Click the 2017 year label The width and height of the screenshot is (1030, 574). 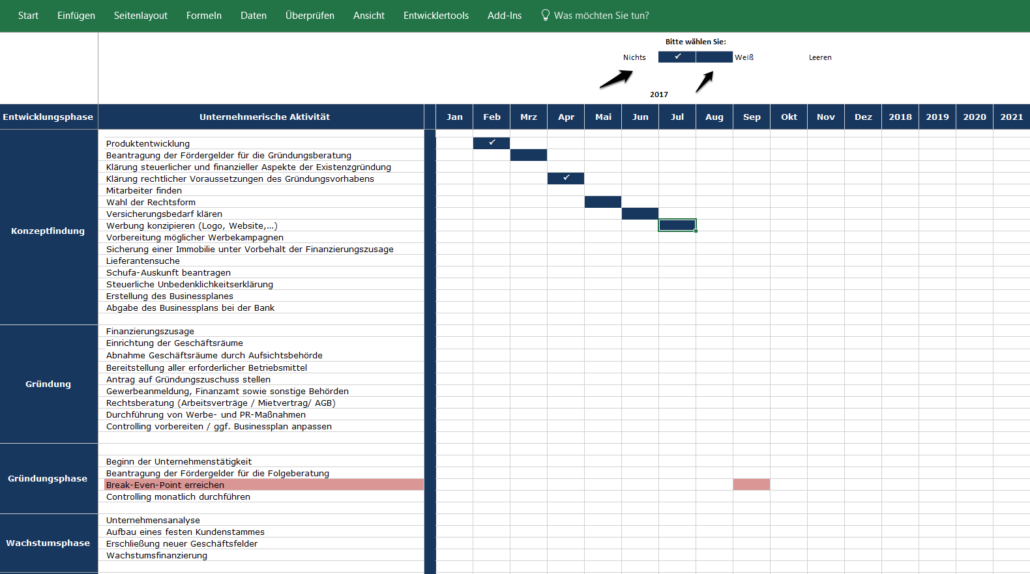click(x=659, y=95)
